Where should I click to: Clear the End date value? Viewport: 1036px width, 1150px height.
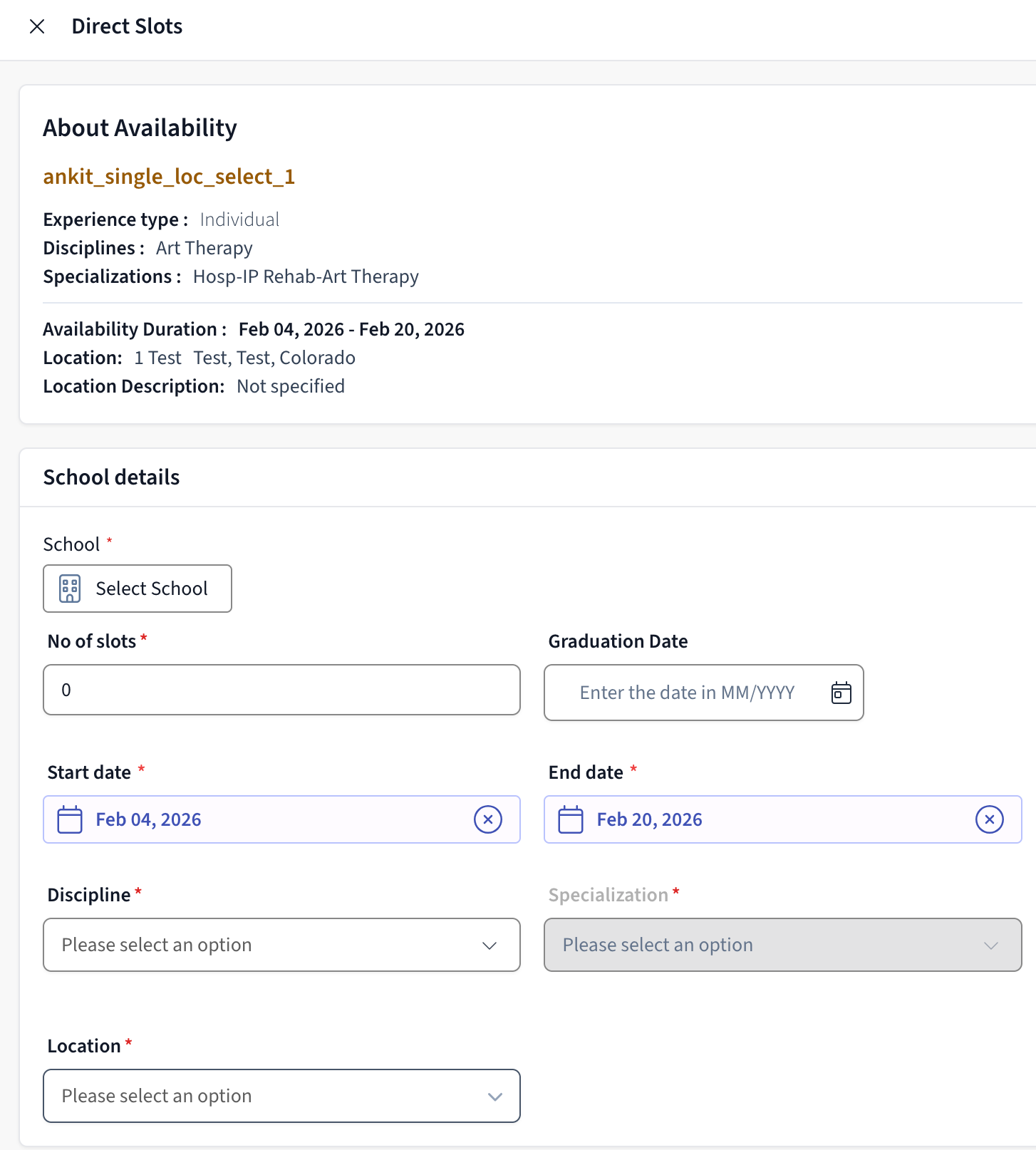(989, 819)
